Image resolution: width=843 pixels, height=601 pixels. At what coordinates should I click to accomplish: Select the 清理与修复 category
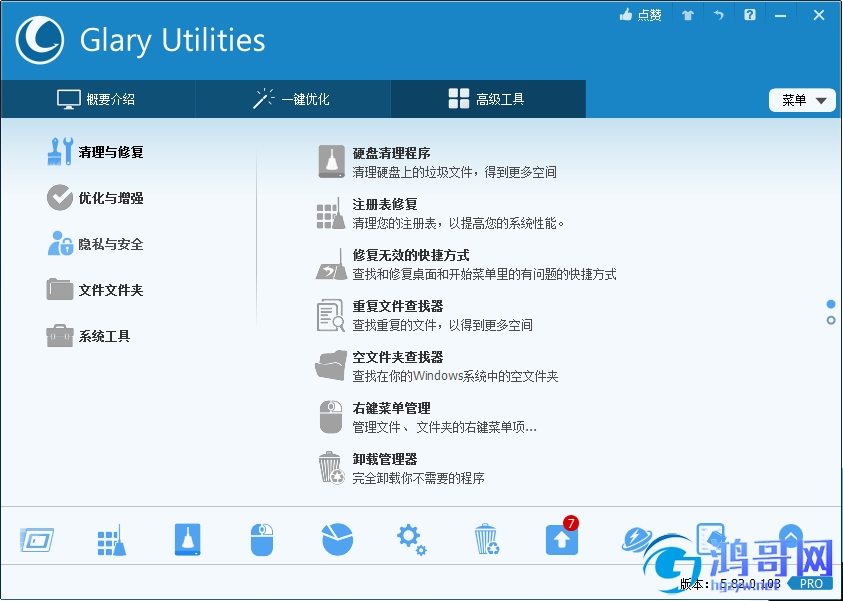(96, 152)
